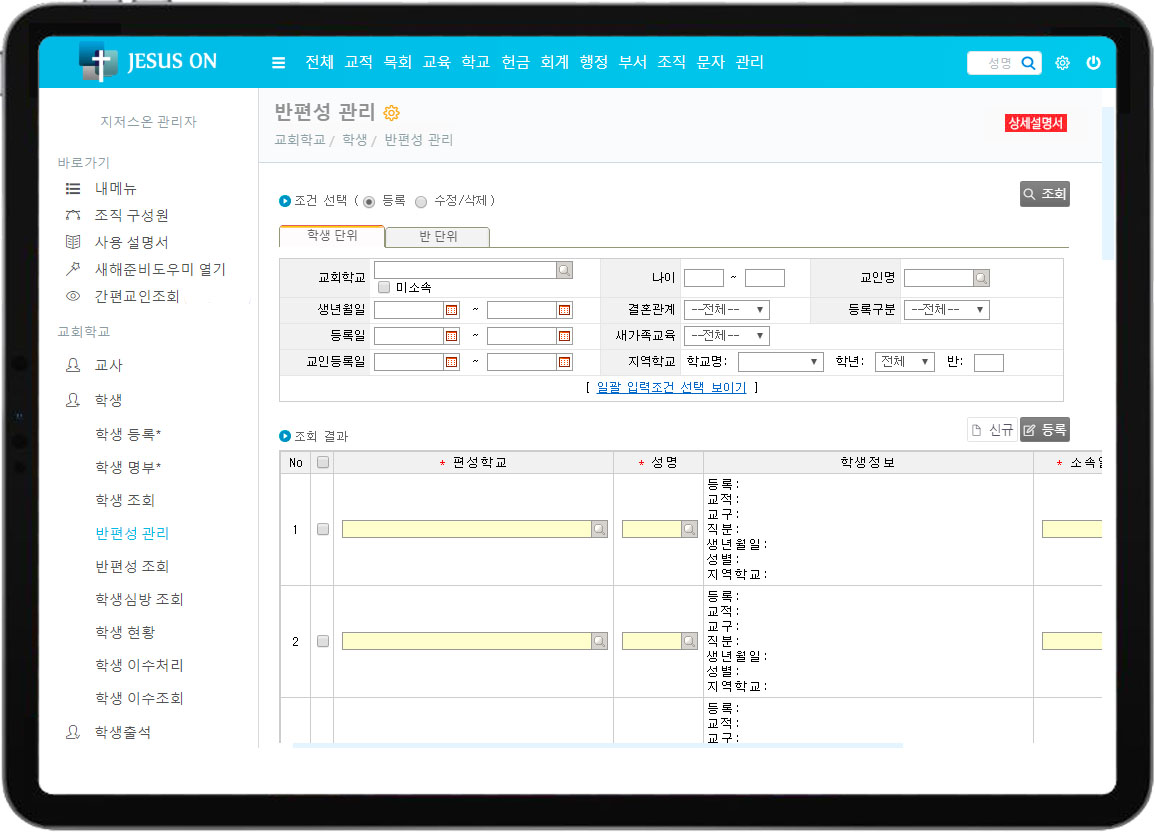The height and width of the screenshot is (832, 1155).
Task: Click 일괄 입력조건 선택 보이기 link
Action: click(x=671, y=387)
